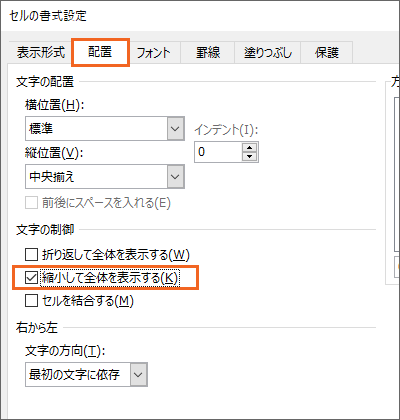Expand the 縦位置 dropdown arrow
The height and width of the screenshot is (420, 400).
[175, 177]
